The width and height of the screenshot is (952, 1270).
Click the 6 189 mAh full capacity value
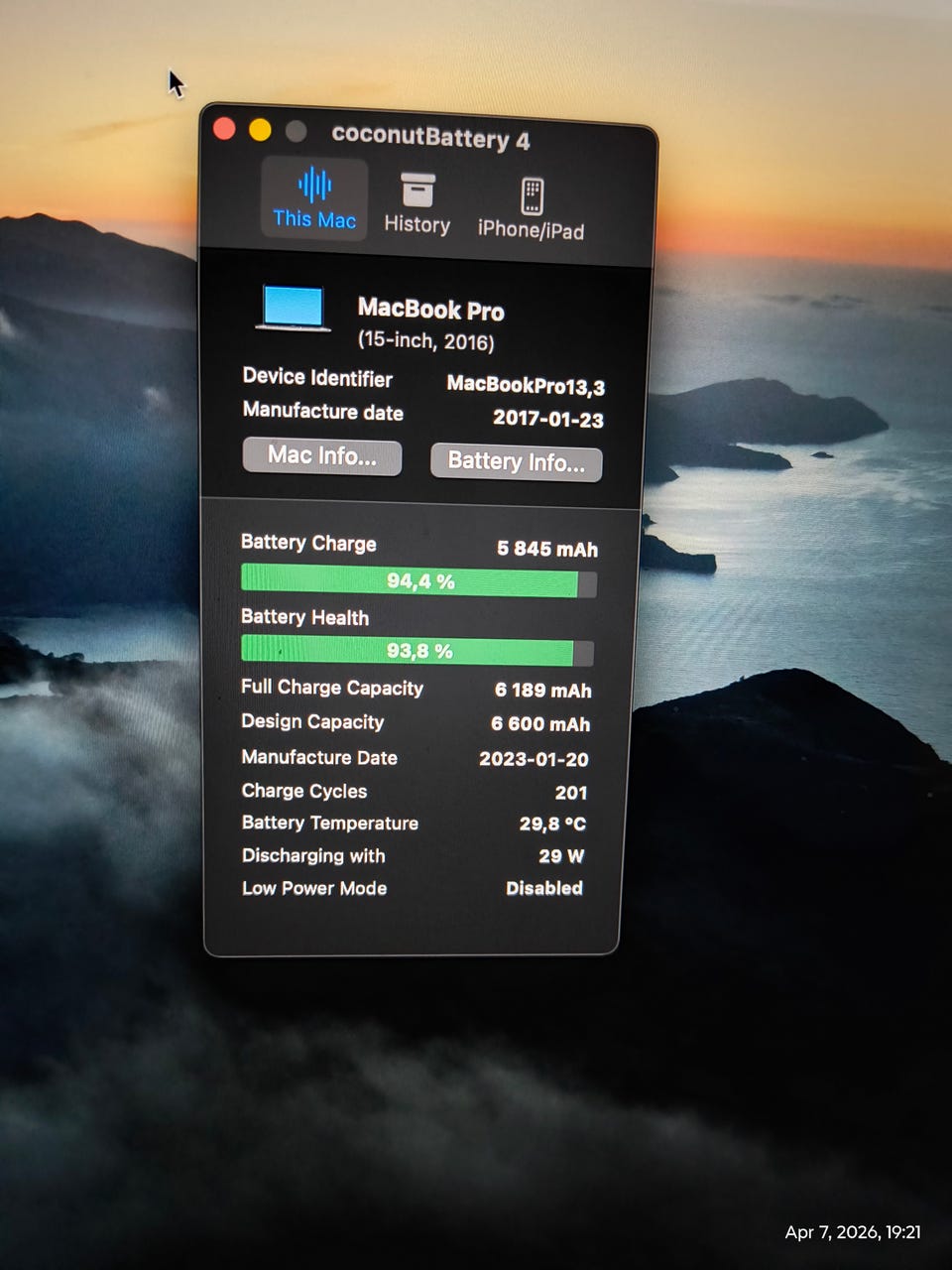[542, 691]
